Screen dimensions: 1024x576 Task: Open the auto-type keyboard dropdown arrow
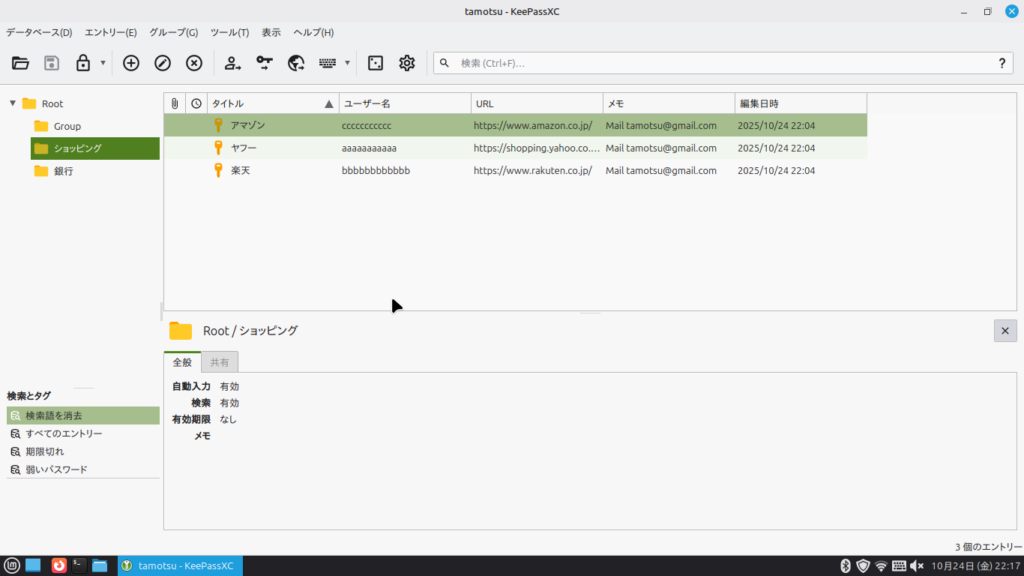coord(347,63)
